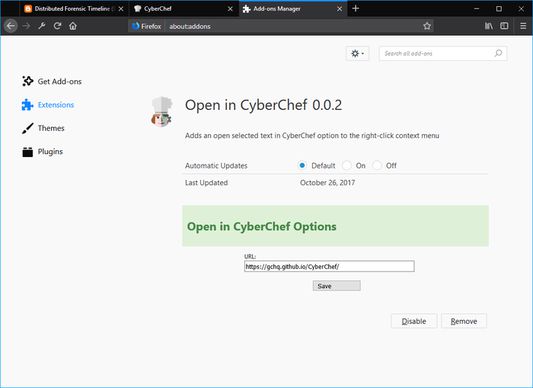This screenshot has height=388, width=533.
Task: Close the Distributed Forensic Timeline tab
Action: (x=121, y=9)
